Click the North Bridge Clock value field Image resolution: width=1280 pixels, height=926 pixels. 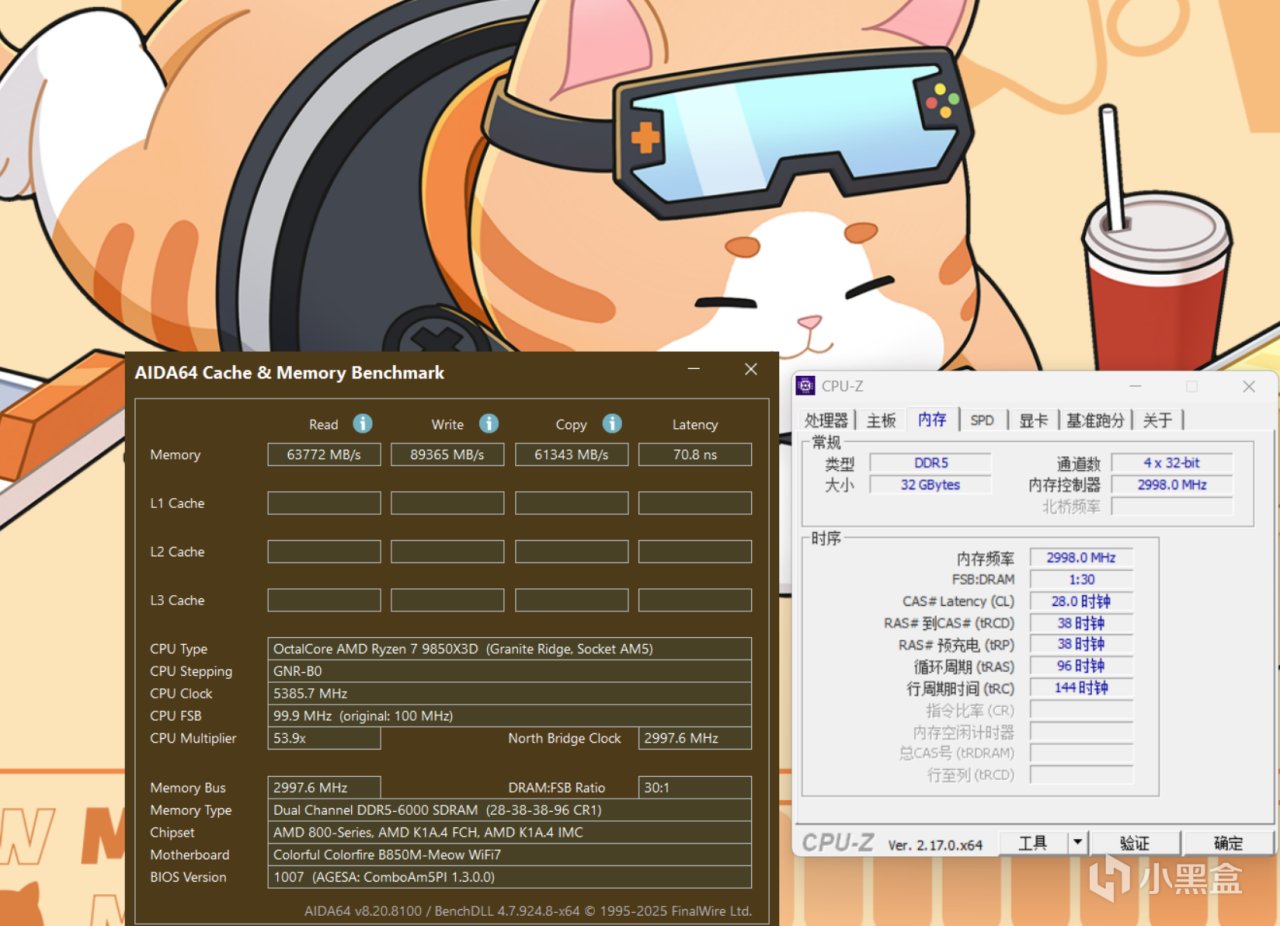pyautogui.click(x=695, y=738)
